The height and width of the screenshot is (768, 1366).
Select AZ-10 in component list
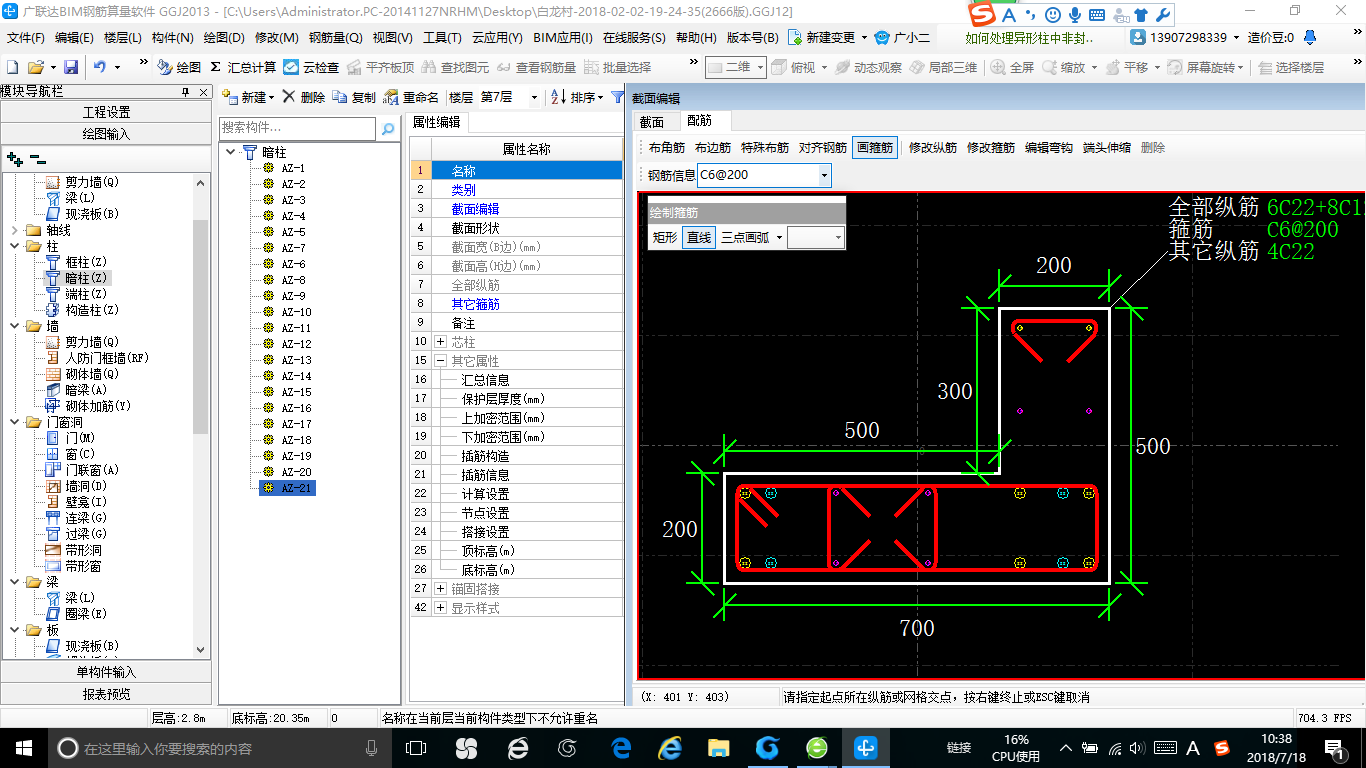click(296, 312)
